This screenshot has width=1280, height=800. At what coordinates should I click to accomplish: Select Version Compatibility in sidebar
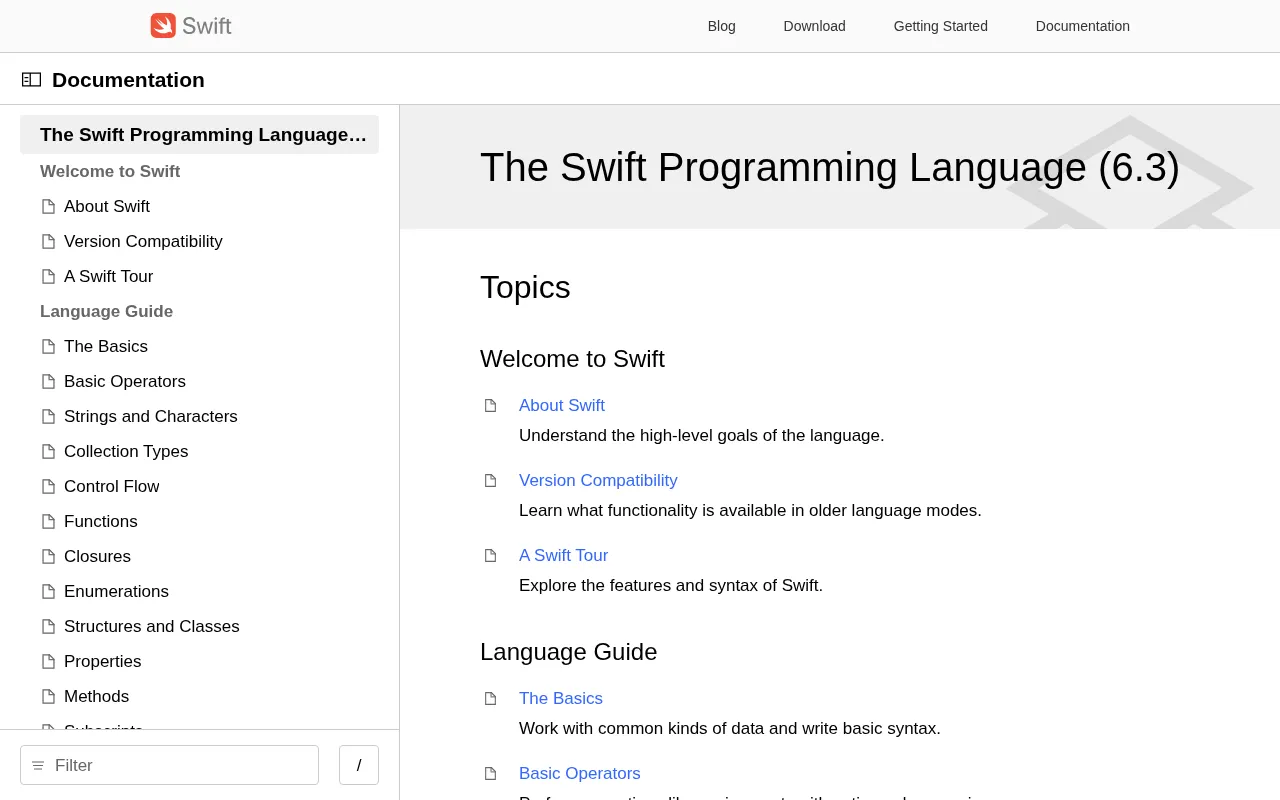[x=143, y=242]
